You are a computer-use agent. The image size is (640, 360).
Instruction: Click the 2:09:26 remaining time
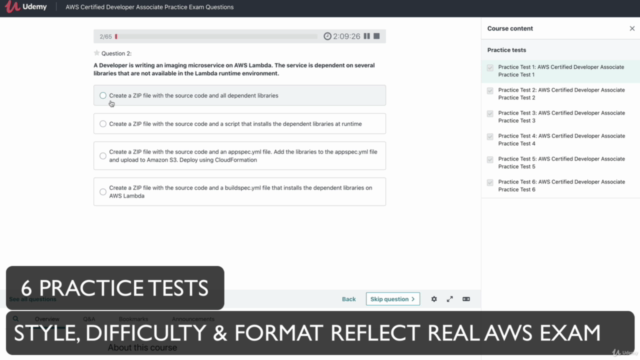[347, 36]
